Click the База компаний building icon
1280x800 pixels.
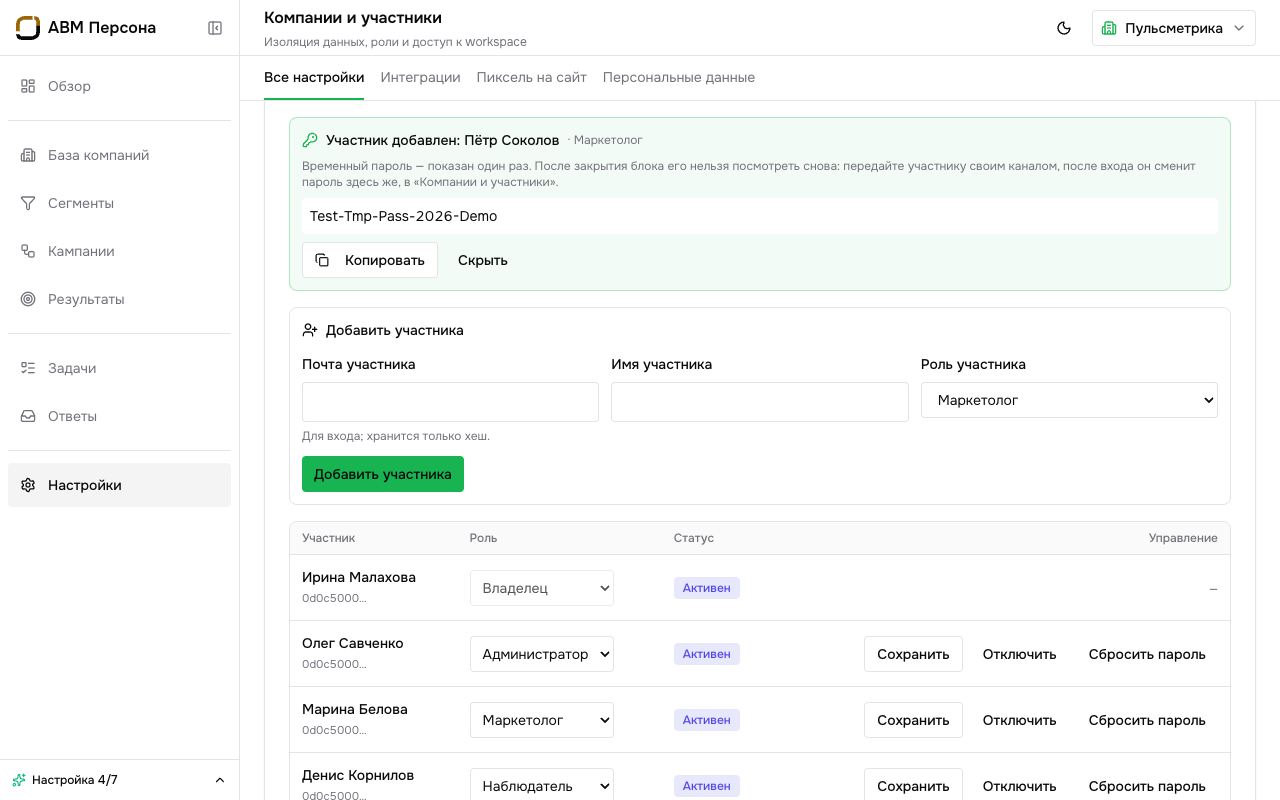point(28,155)
